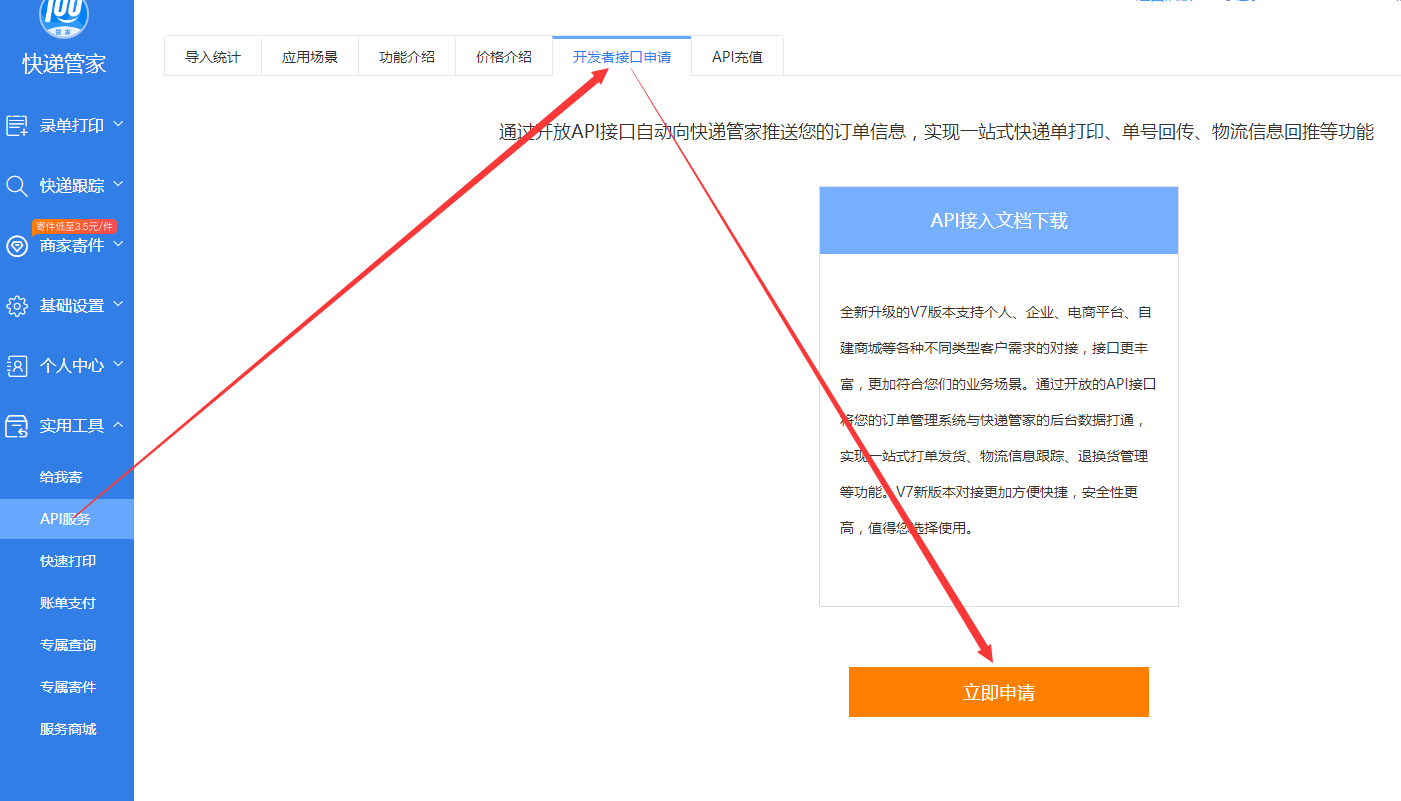Click the orange 立即申请 button

point(998,691)
